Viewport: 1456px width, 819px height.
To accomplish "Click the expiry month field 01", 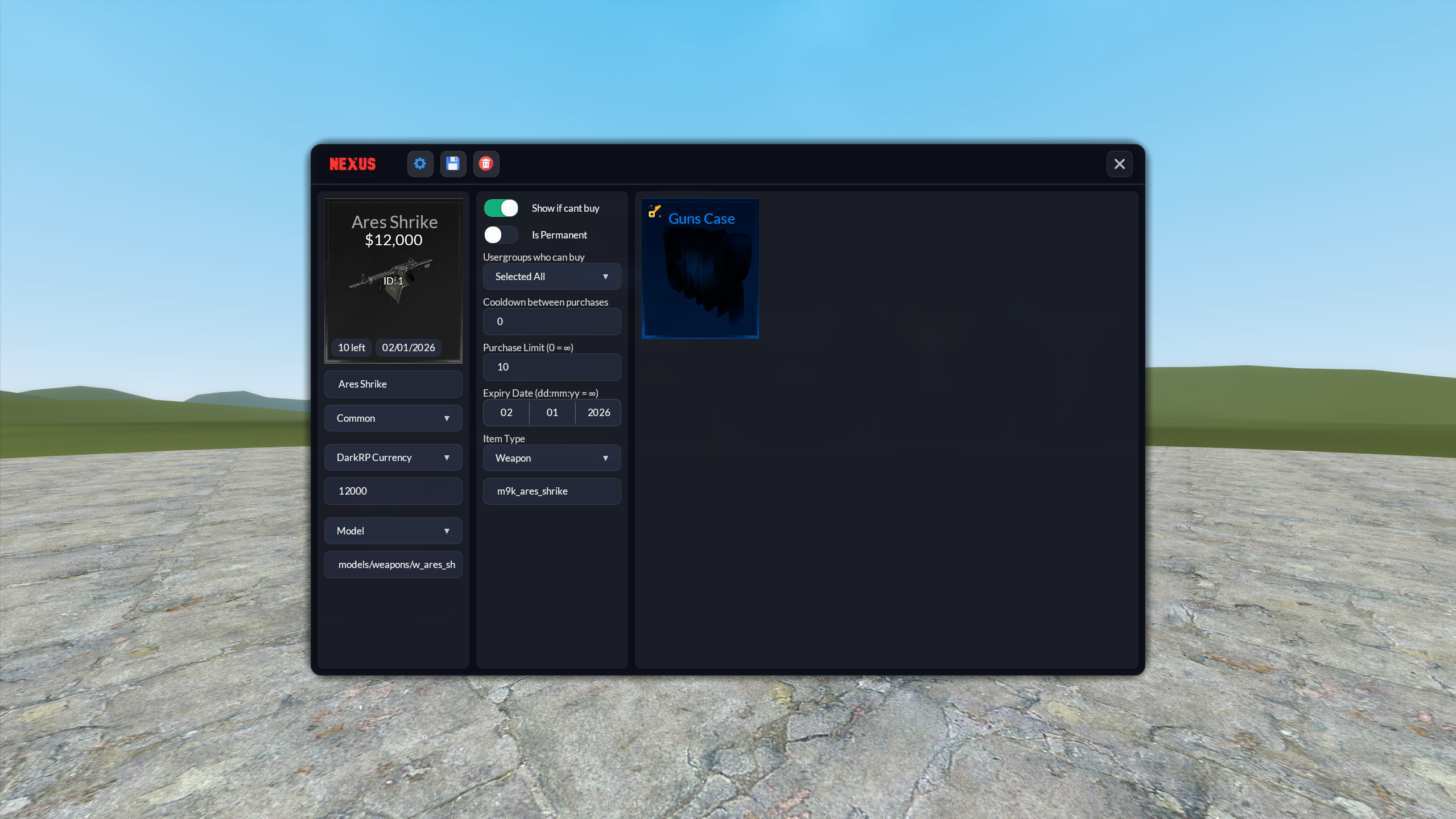I will pos(552,413).
